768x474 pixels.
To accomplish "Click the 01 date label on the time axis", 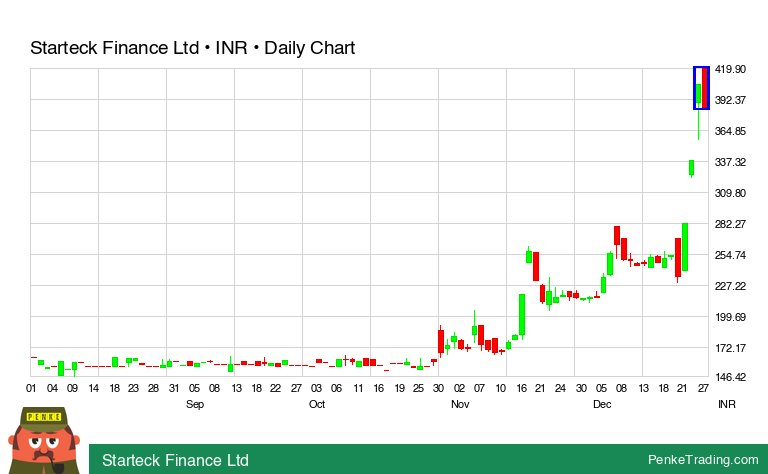I will tap(31, 388).
